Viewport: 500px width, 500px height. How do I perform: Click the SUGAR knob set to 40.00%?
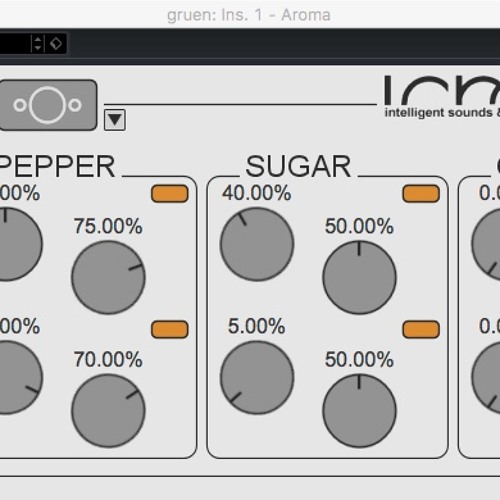(257, 244)
